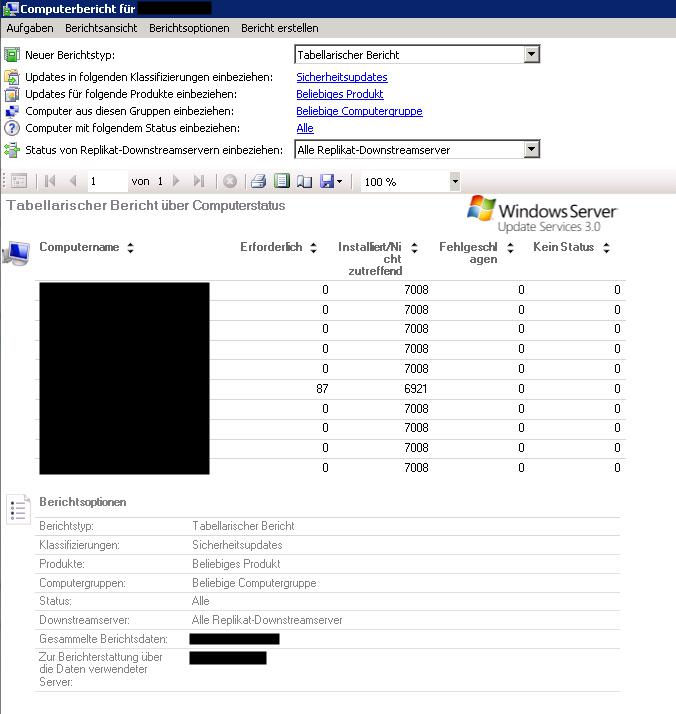The width and height of the screenshot is (676, 714).
Task: Click the computer groups icon beside Computer aus diesen Gruppen
Action: [12, 111]
